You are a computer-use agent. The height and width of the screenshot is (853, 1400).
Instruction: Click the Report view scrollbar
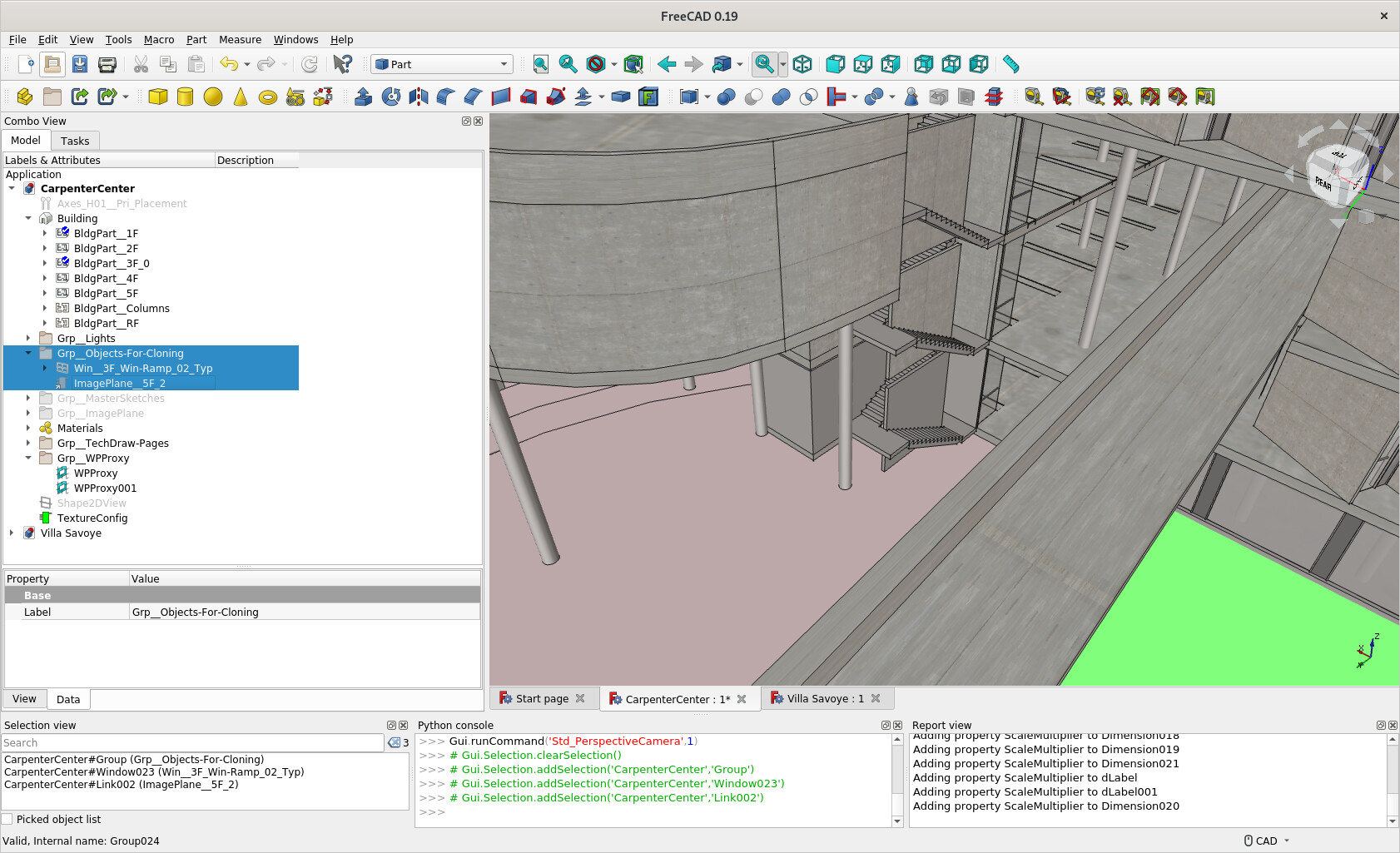(1393, 781)
